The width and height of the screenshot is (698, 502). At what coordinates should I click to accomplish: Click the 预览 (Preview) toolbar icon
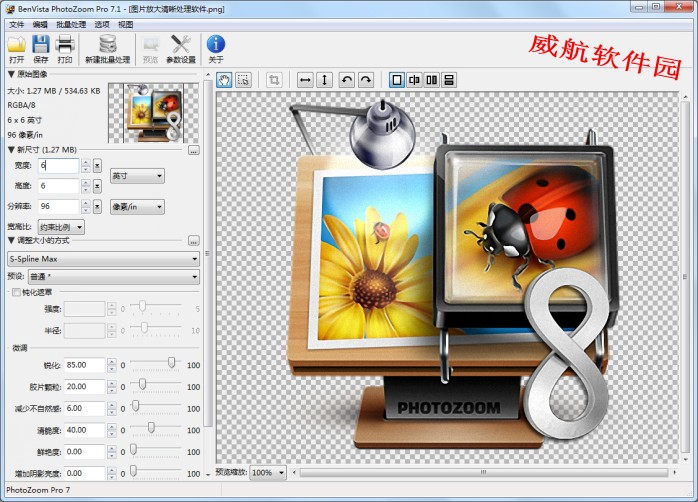[150, 45]
